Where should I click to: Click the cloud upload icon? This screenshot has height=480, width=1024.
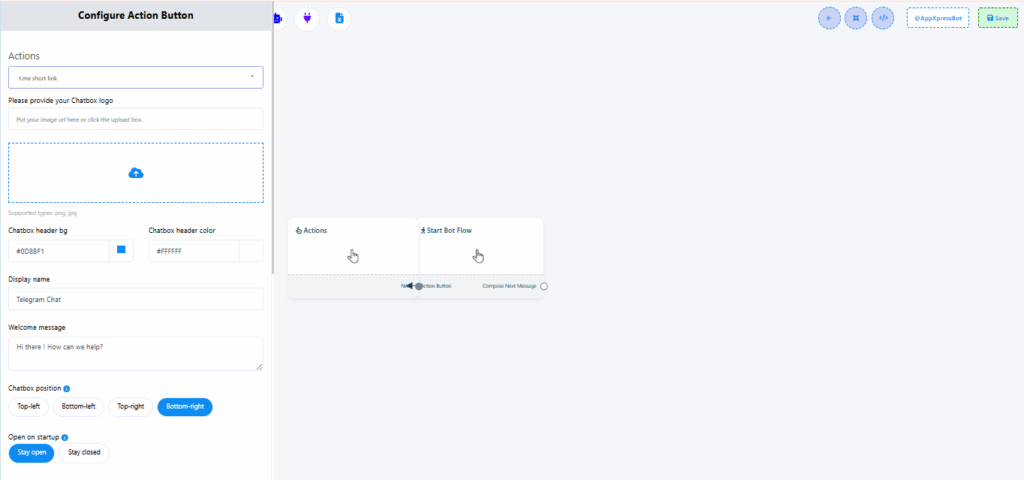[136, 173]
